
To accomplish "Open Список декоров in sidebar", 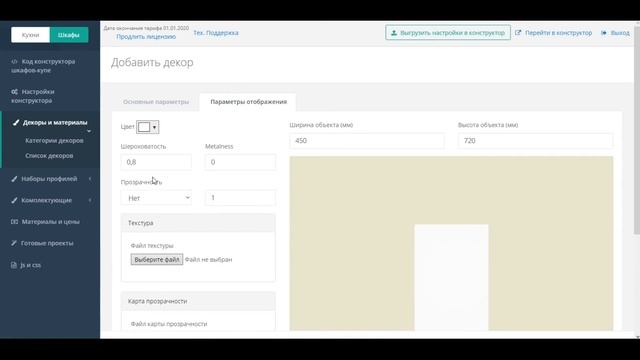I will tap(49, 156).
